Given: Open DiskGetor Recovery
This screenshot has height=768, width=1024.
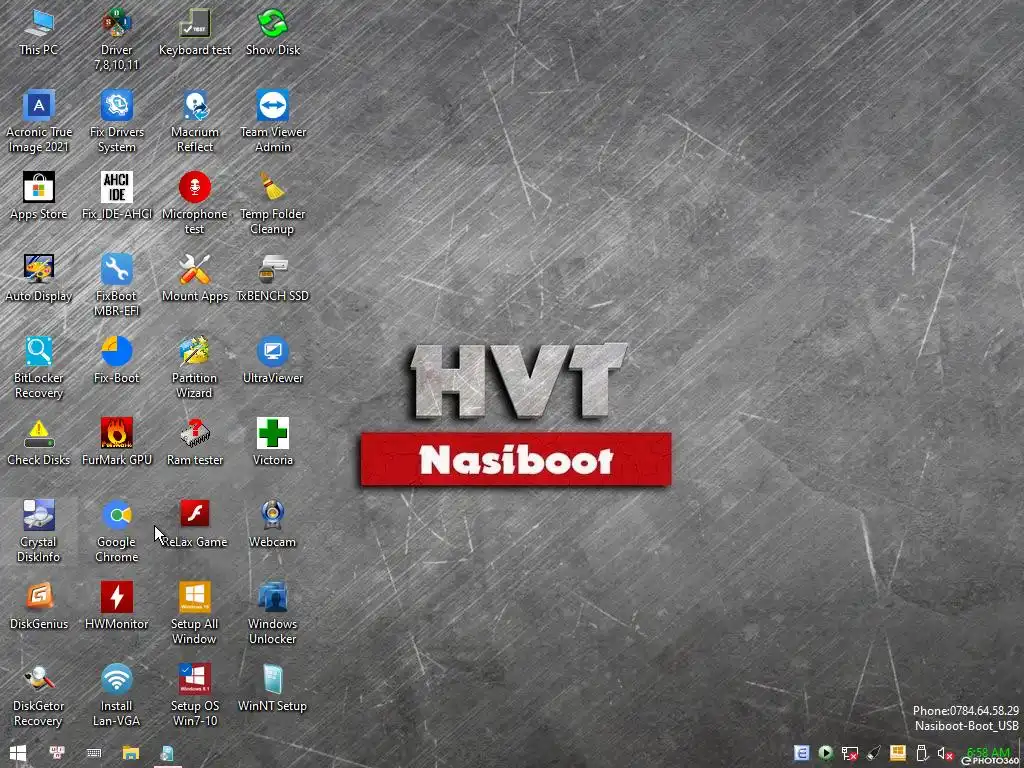Looking at the screenshot, I should (39, 696).
